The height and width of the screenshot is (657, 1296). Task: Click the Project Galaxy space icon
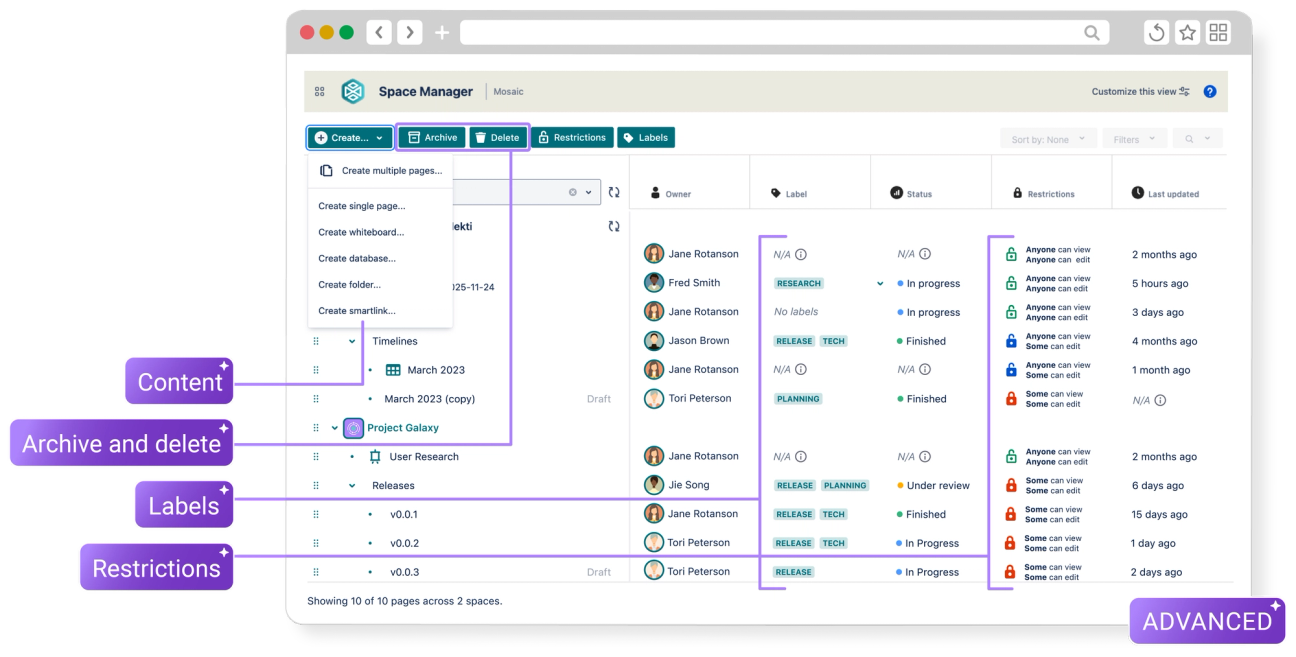pyautogui.click(x=353, y=427)
